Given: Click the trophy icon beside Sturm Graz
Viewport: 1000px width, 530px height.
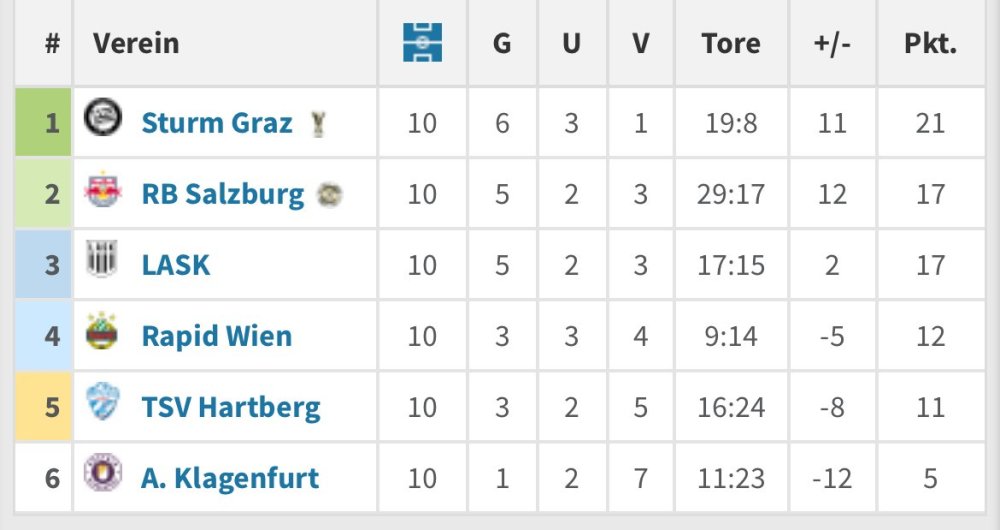Looking at the screenshot, I should point(318,124).
